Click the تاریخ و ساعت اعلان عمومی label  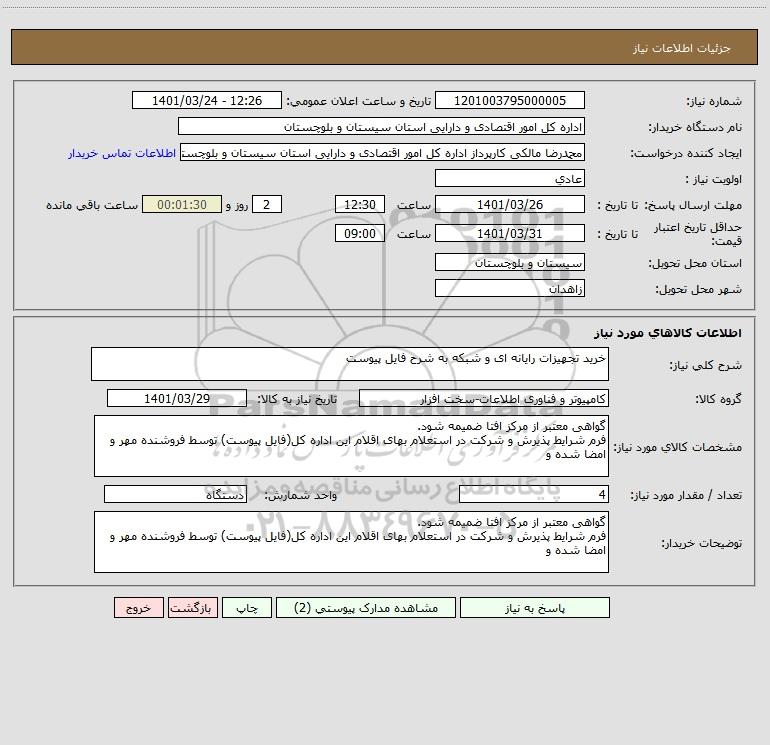pyautogui.click(x=359, y=101)
